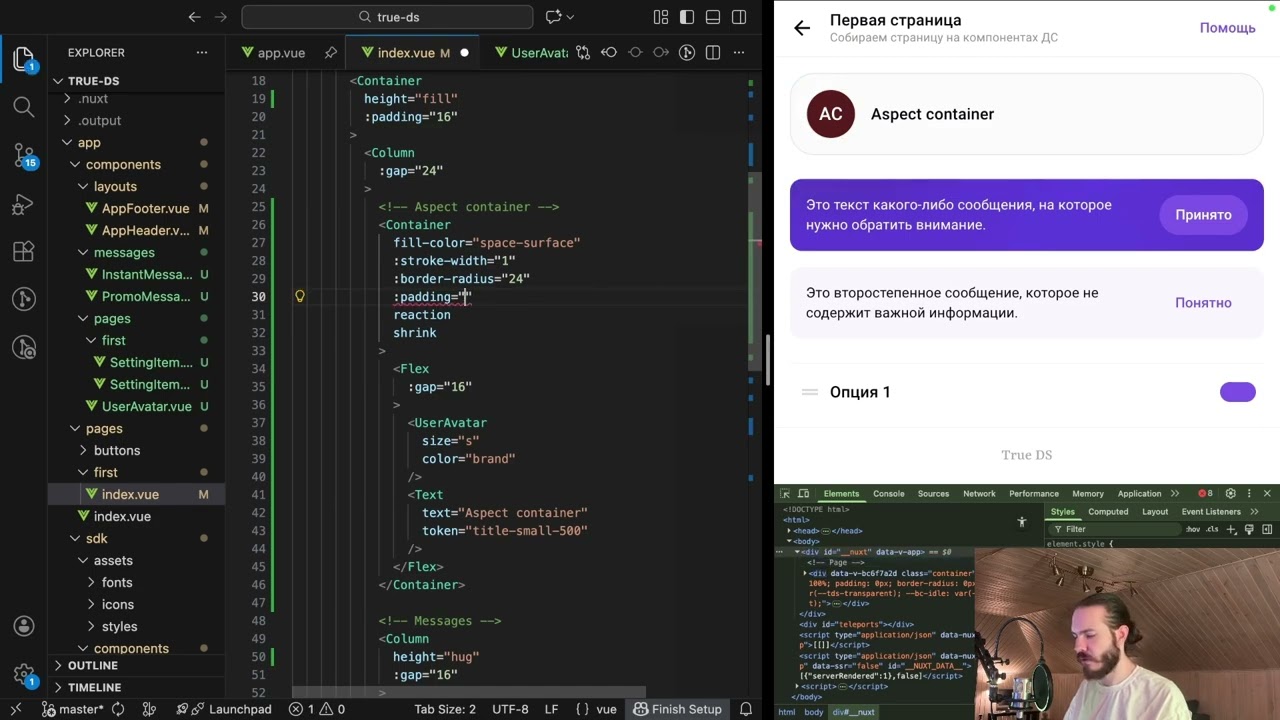Open the Explorer view in activity bar
This screenshot has height=720, width=1280.
click(x=24, y=59)
